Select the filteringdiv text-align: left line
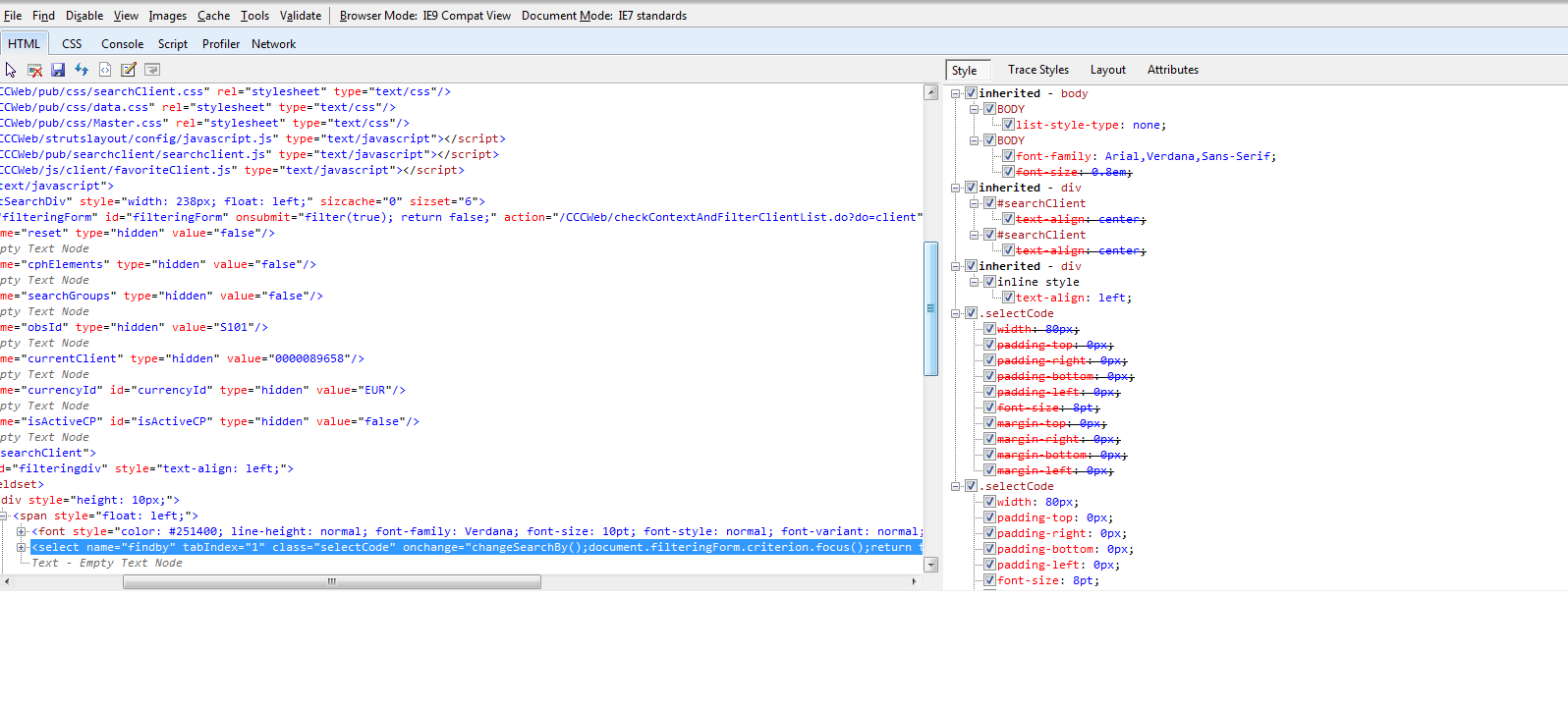The image size is (1568, 707). tap(147, 468)
